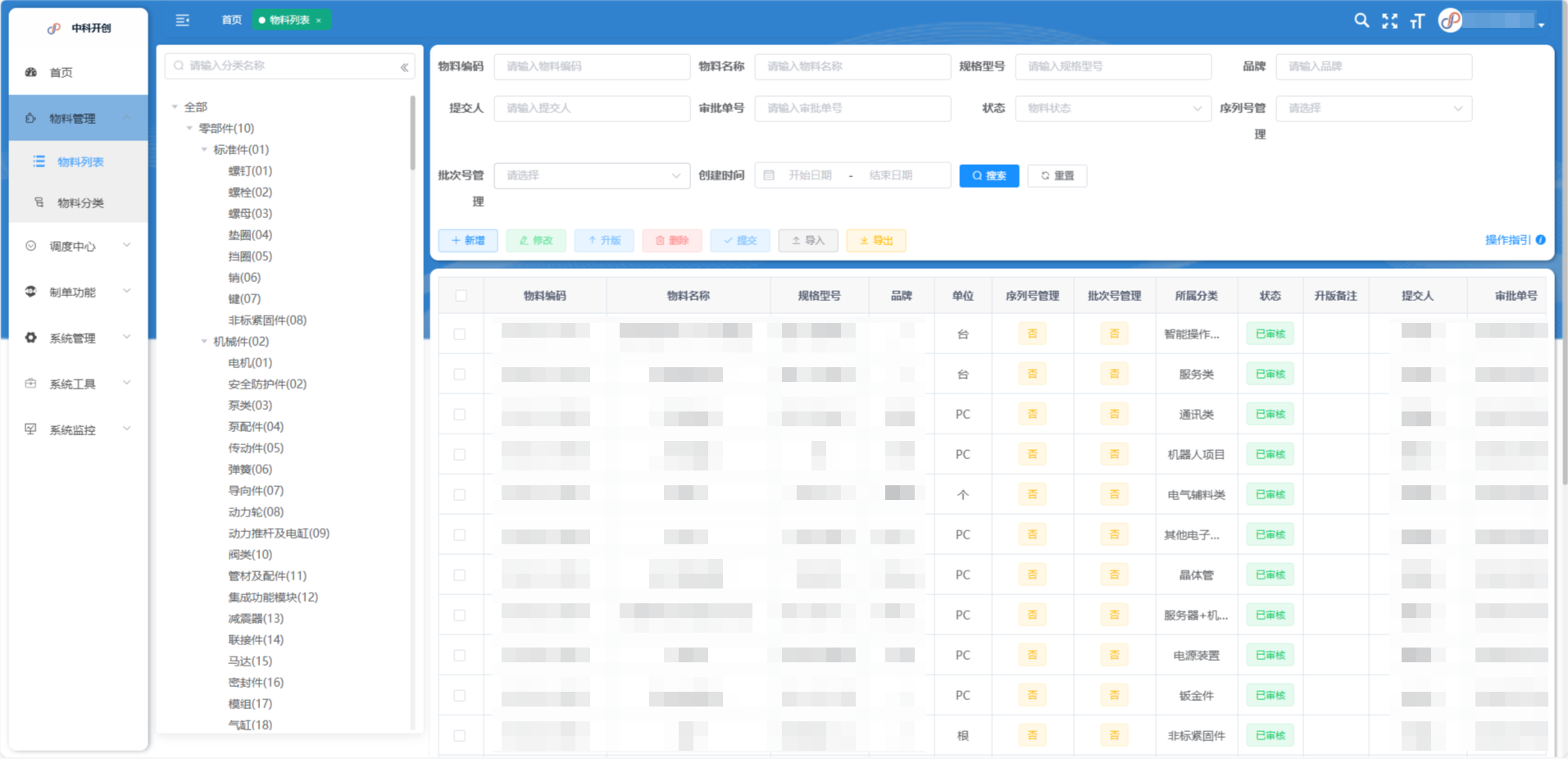Click the 升版 button

(x=604, y=240)
